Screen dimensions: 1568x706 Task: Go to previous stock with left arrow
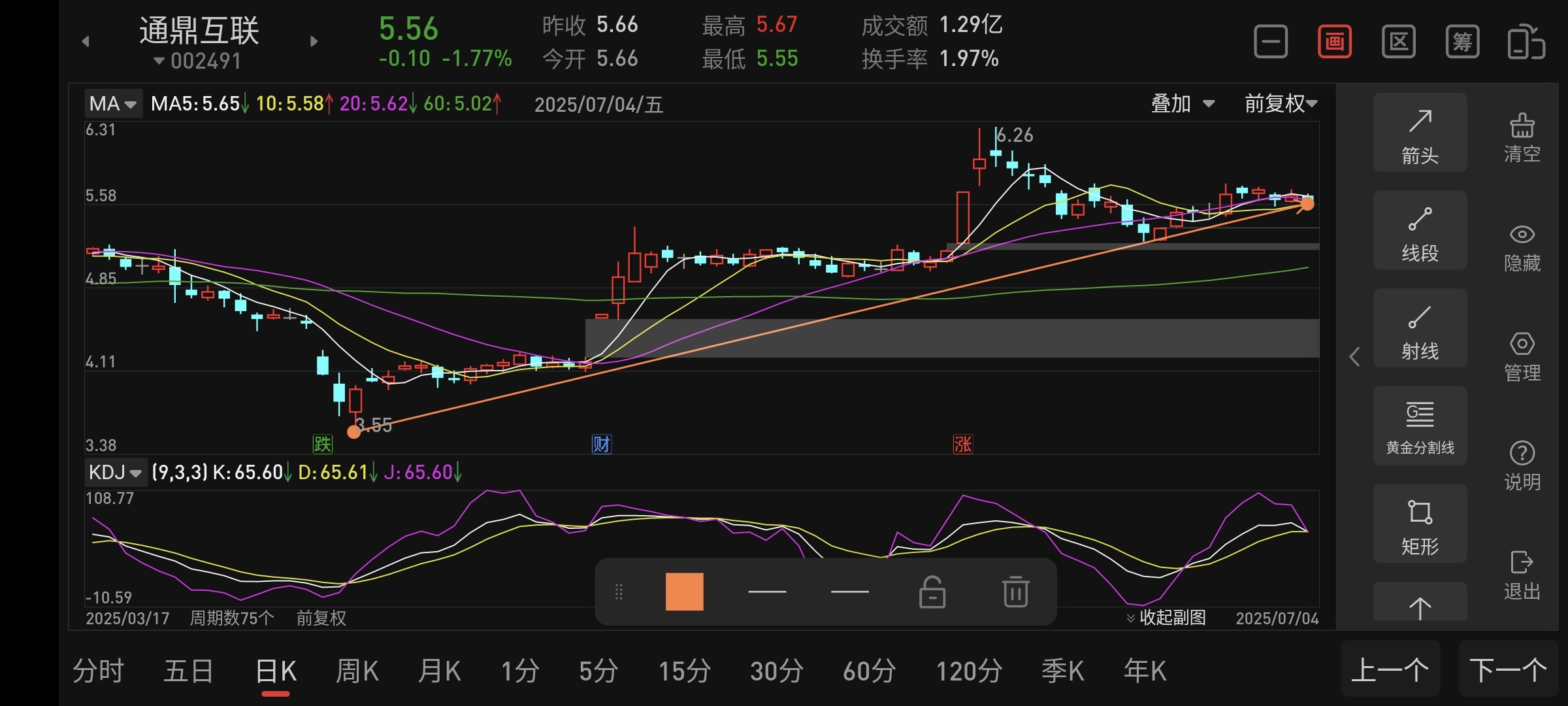coord(86,41)
